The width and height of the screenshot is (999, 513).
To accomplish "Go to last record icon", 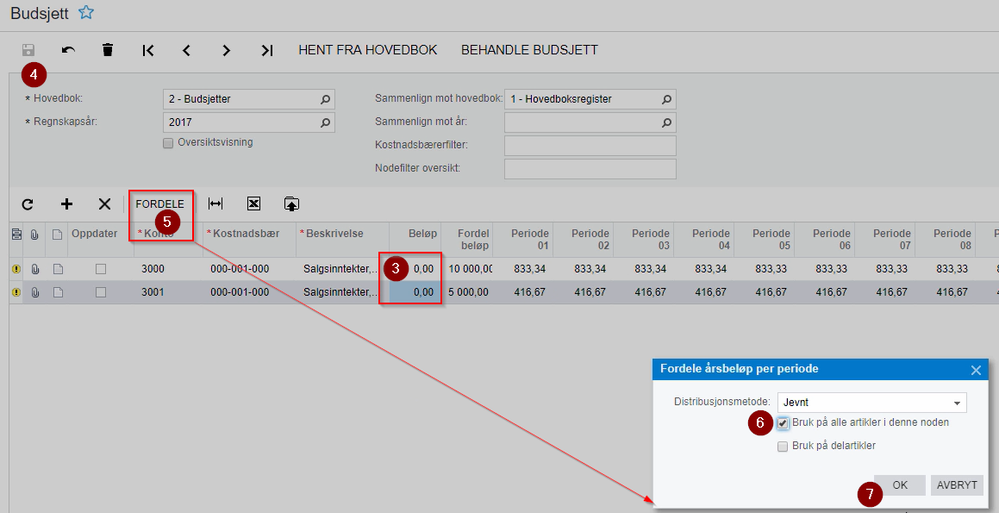I will pyautogui.click(x=267, y=50).
